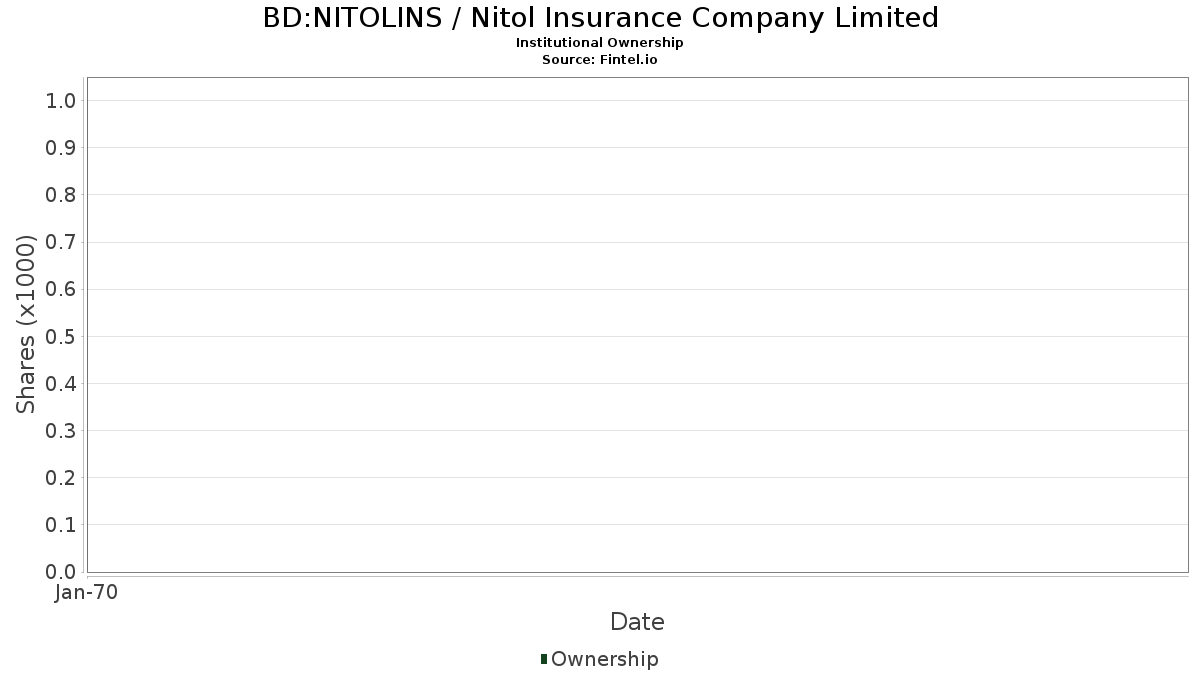Toggle the Ownership series legend label
The image size is (1200, 675).
pos(604,659)
